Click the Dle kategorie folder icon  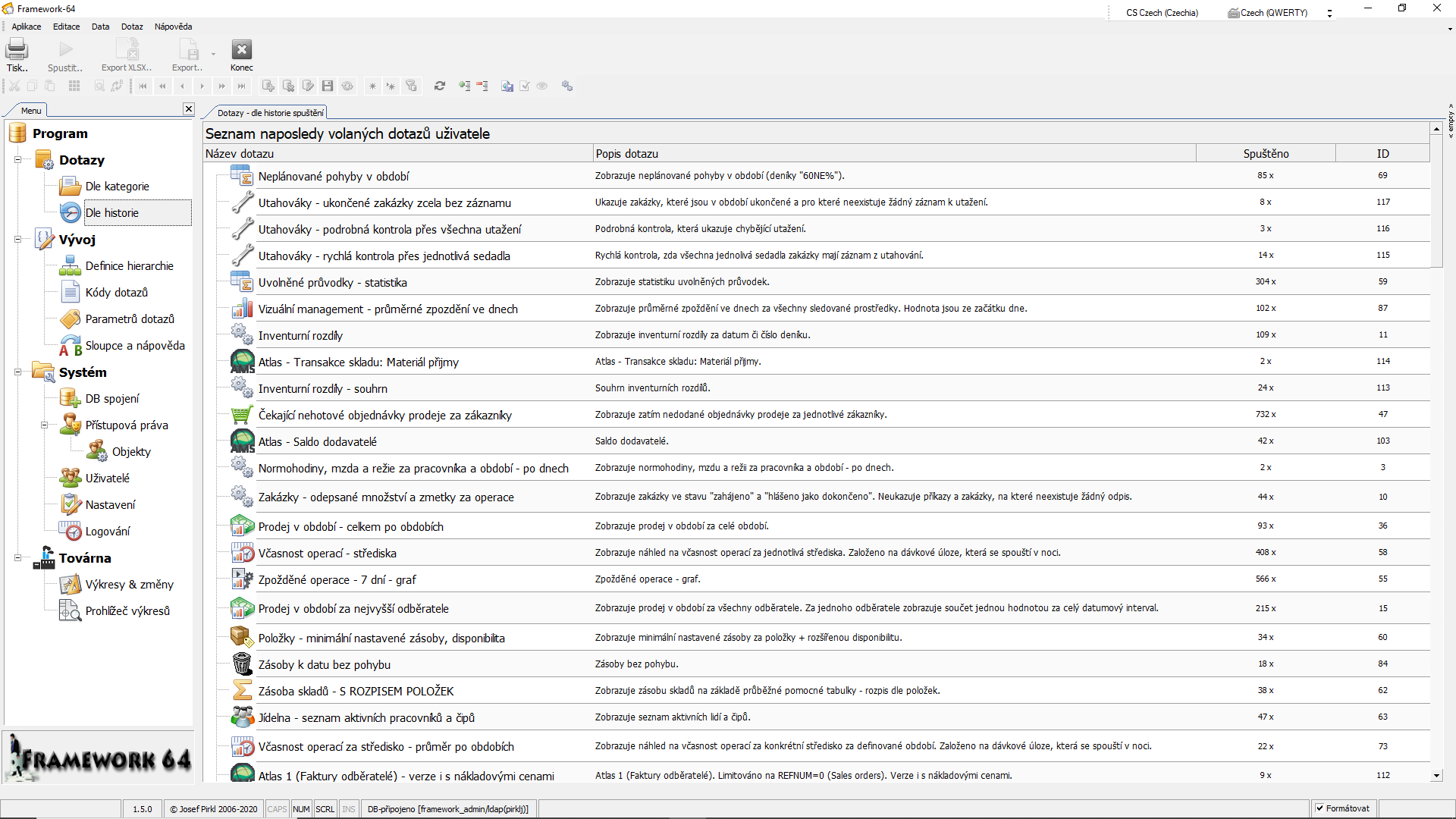(71, 186)
